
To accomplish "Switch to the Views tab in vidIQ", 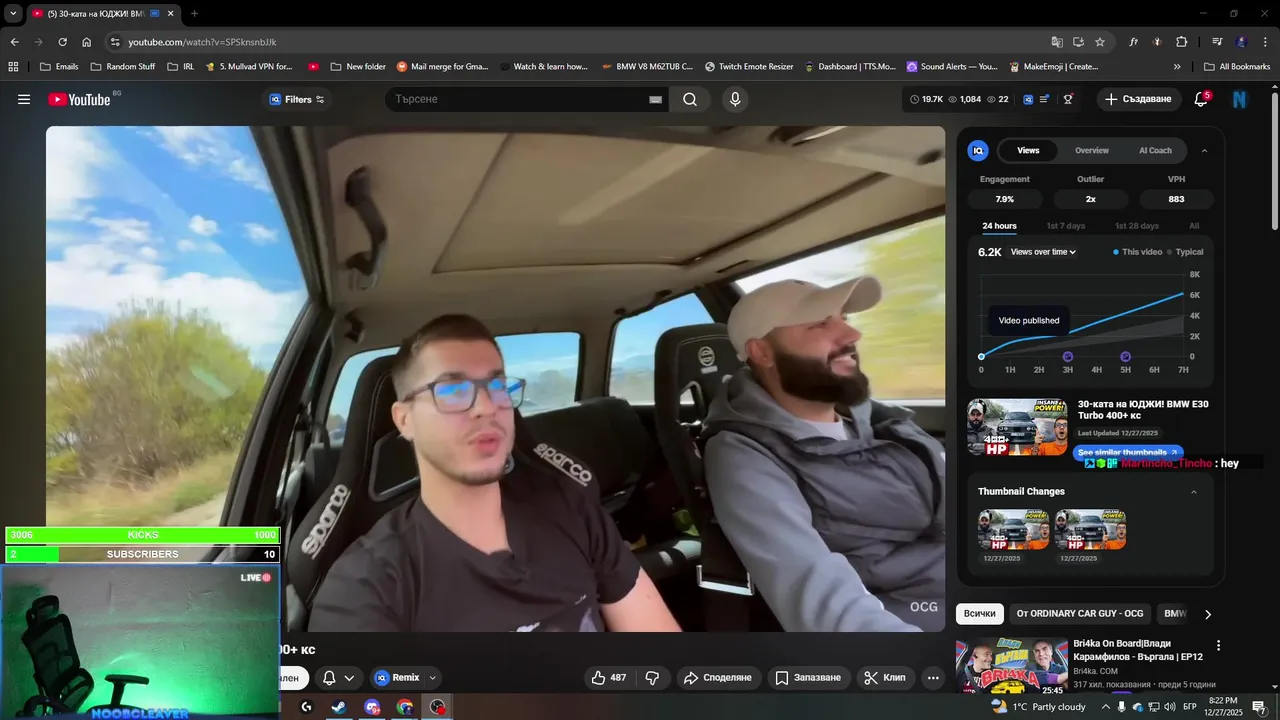I will 1028,151.
